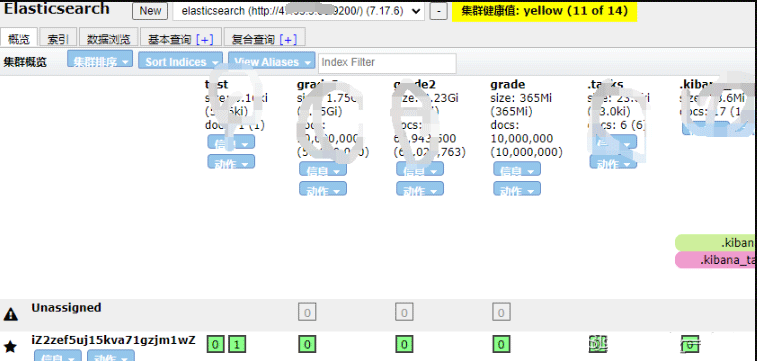Viewport: 757px width, 361px height.
Task: Click the yellow cluster health status badge
Action: click(545, 11)
